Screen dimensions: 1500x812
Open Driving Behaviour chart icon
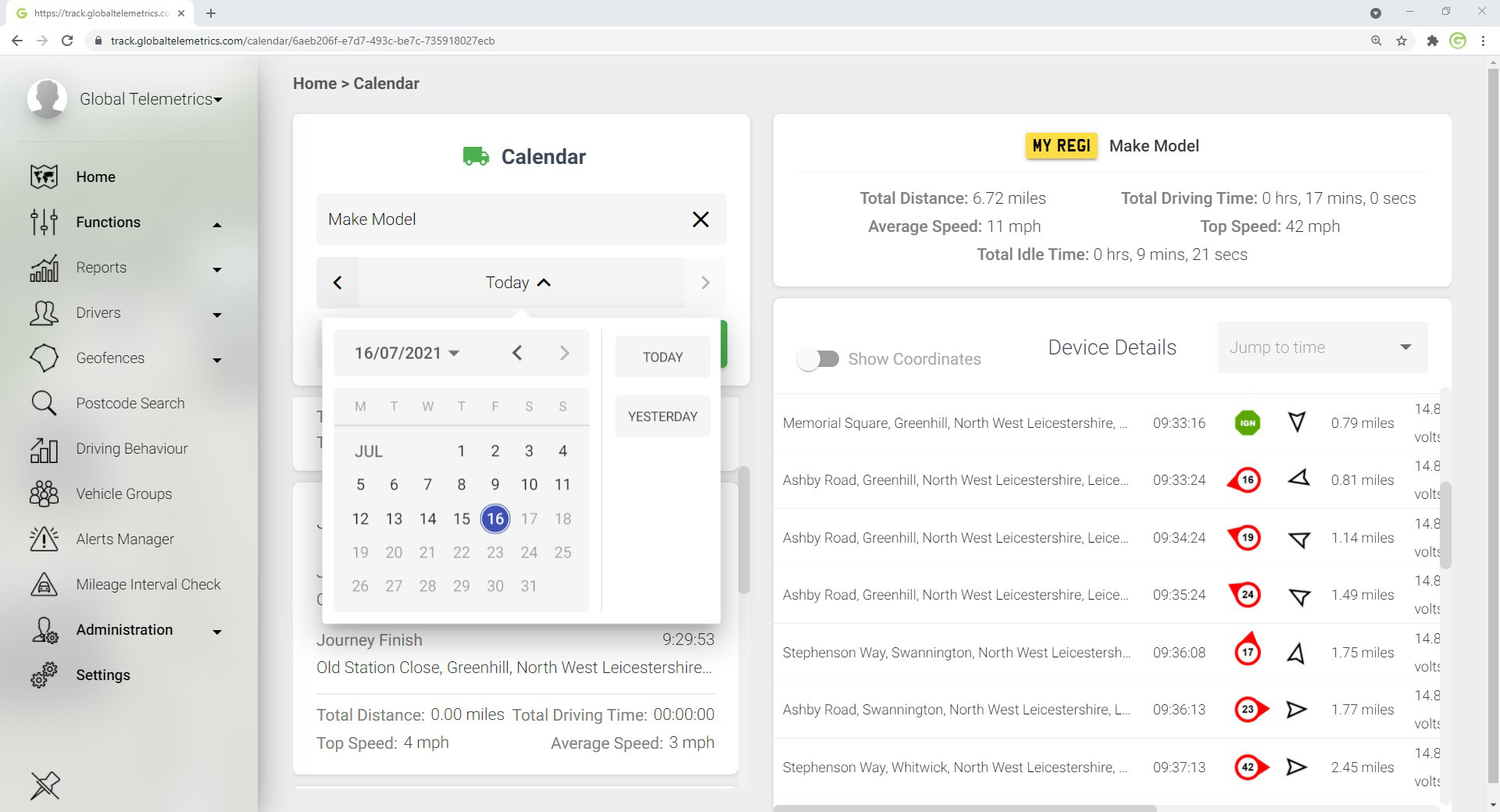coord(44,449)
